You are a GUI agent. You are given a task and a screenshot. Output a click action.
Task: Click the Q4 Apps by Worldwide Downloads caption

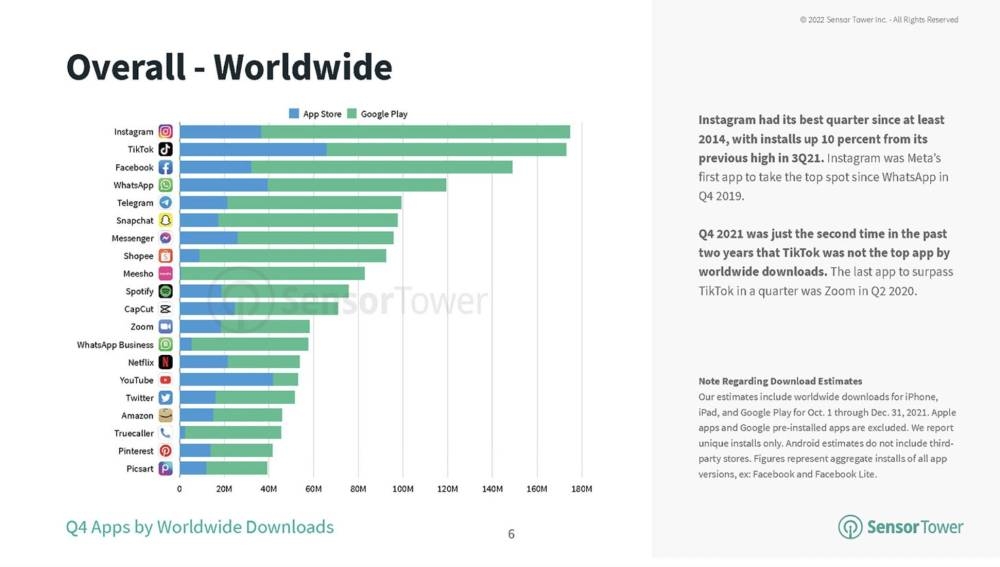coord(200,527)
